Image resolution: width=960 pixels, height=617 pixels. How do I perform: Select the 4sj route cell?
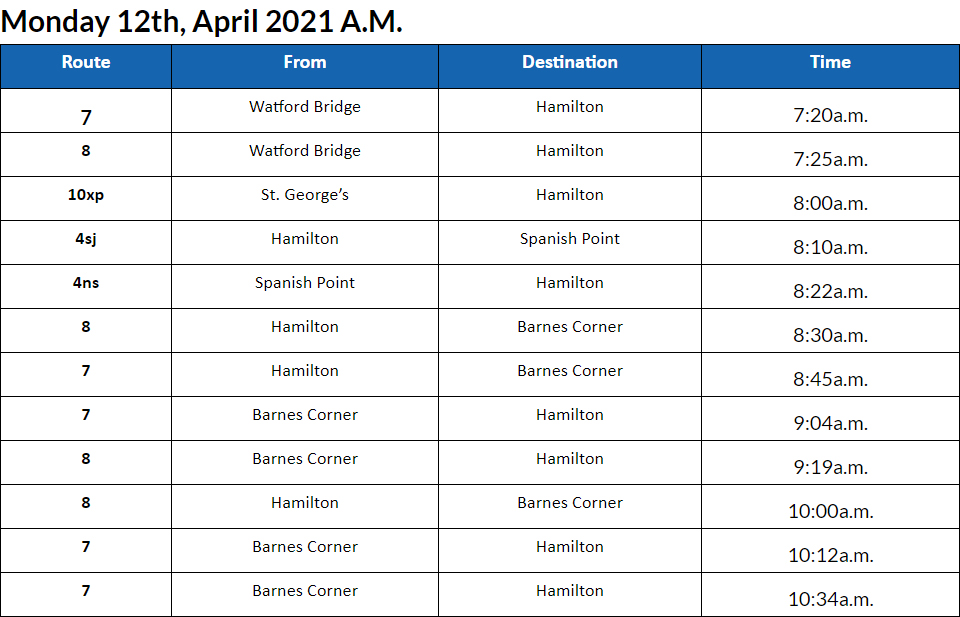(86, 239)
